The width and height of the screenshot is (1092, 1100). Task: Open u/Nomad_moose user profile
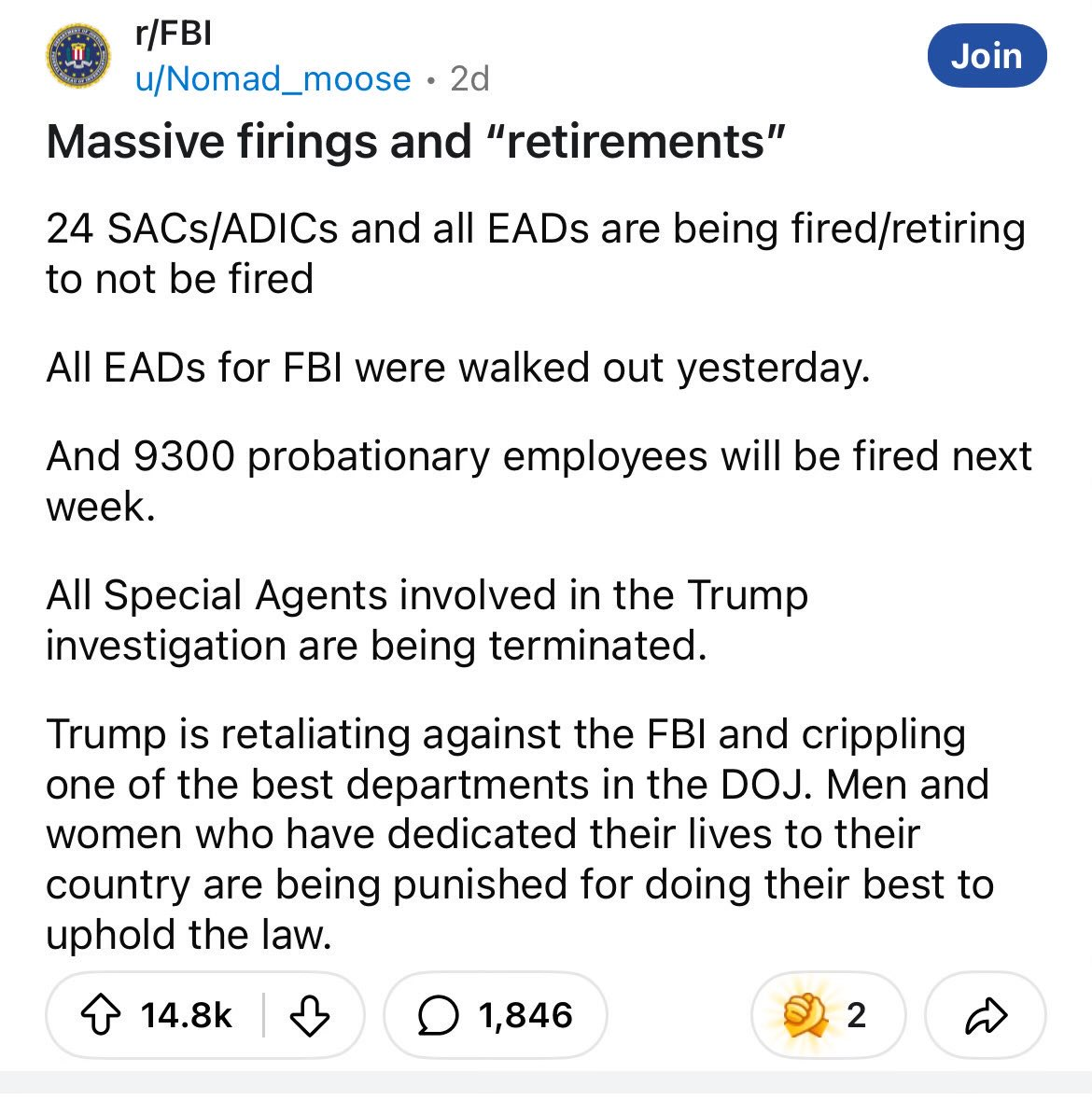[273, 78]
